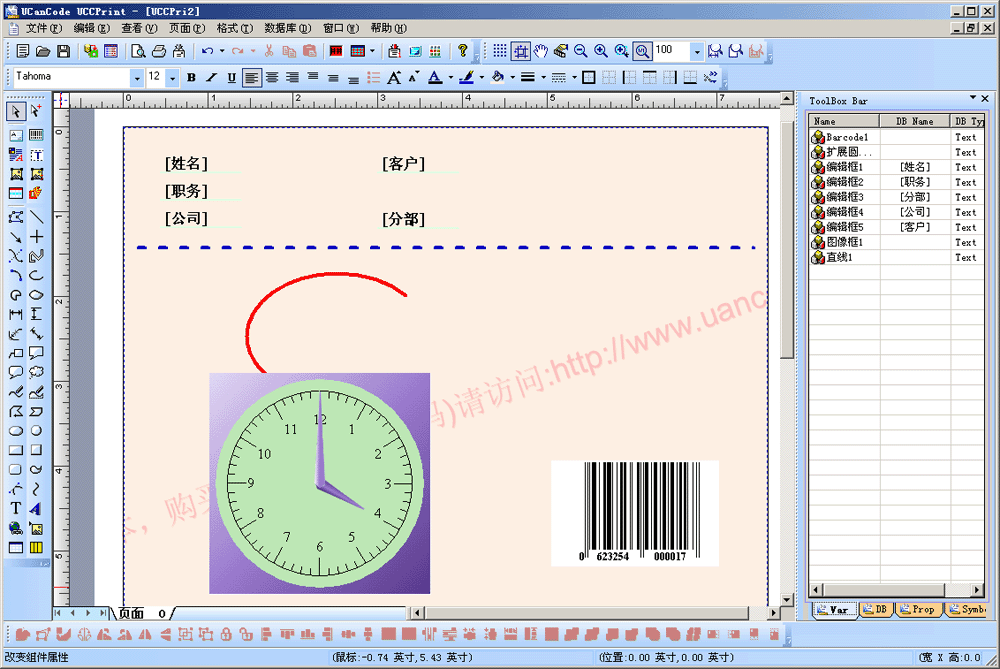
Task: Switch to the Prop tab
Action: click(x=916, y=609)
